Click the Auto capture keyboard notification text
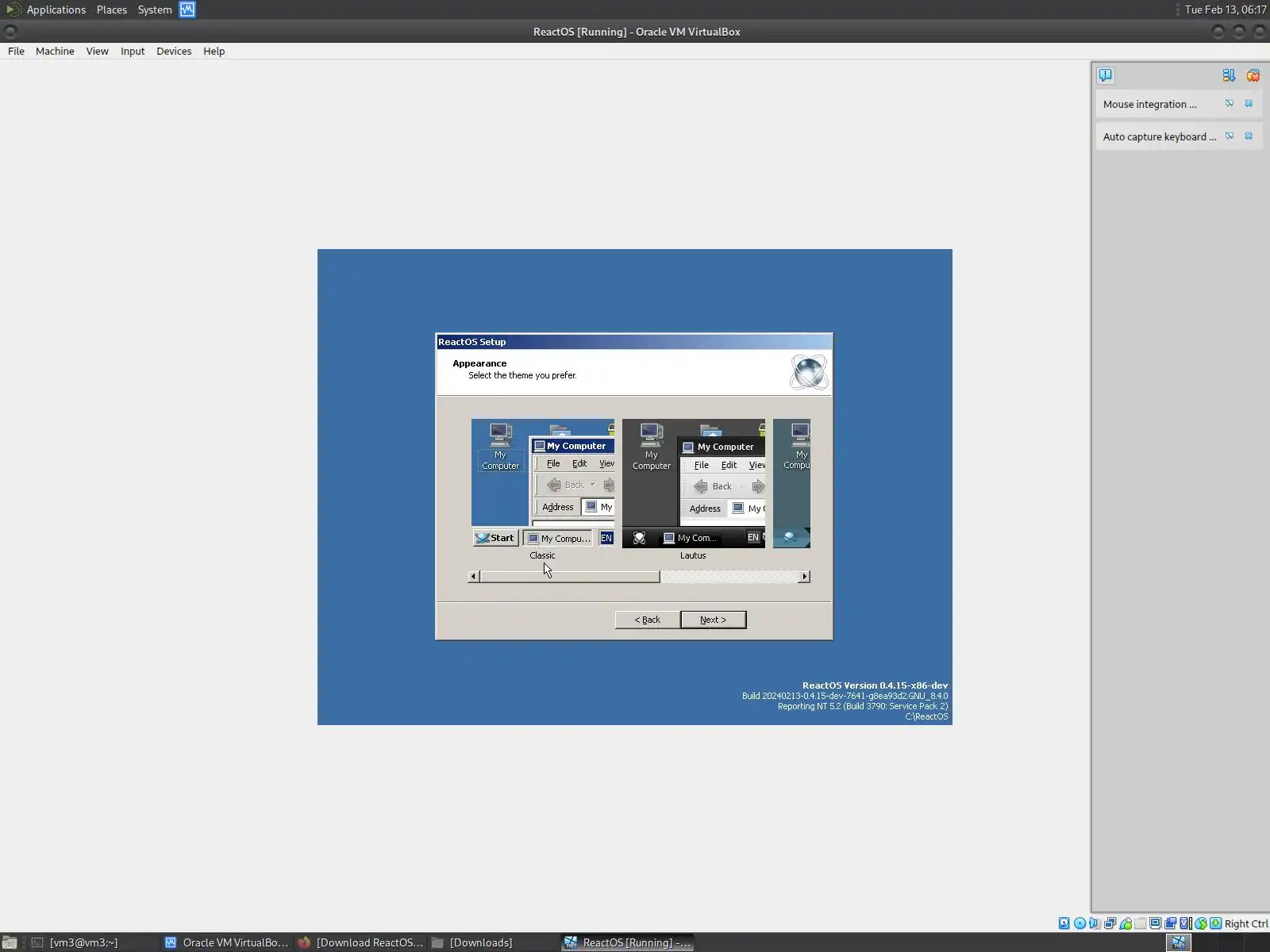 pos(1160,136)
